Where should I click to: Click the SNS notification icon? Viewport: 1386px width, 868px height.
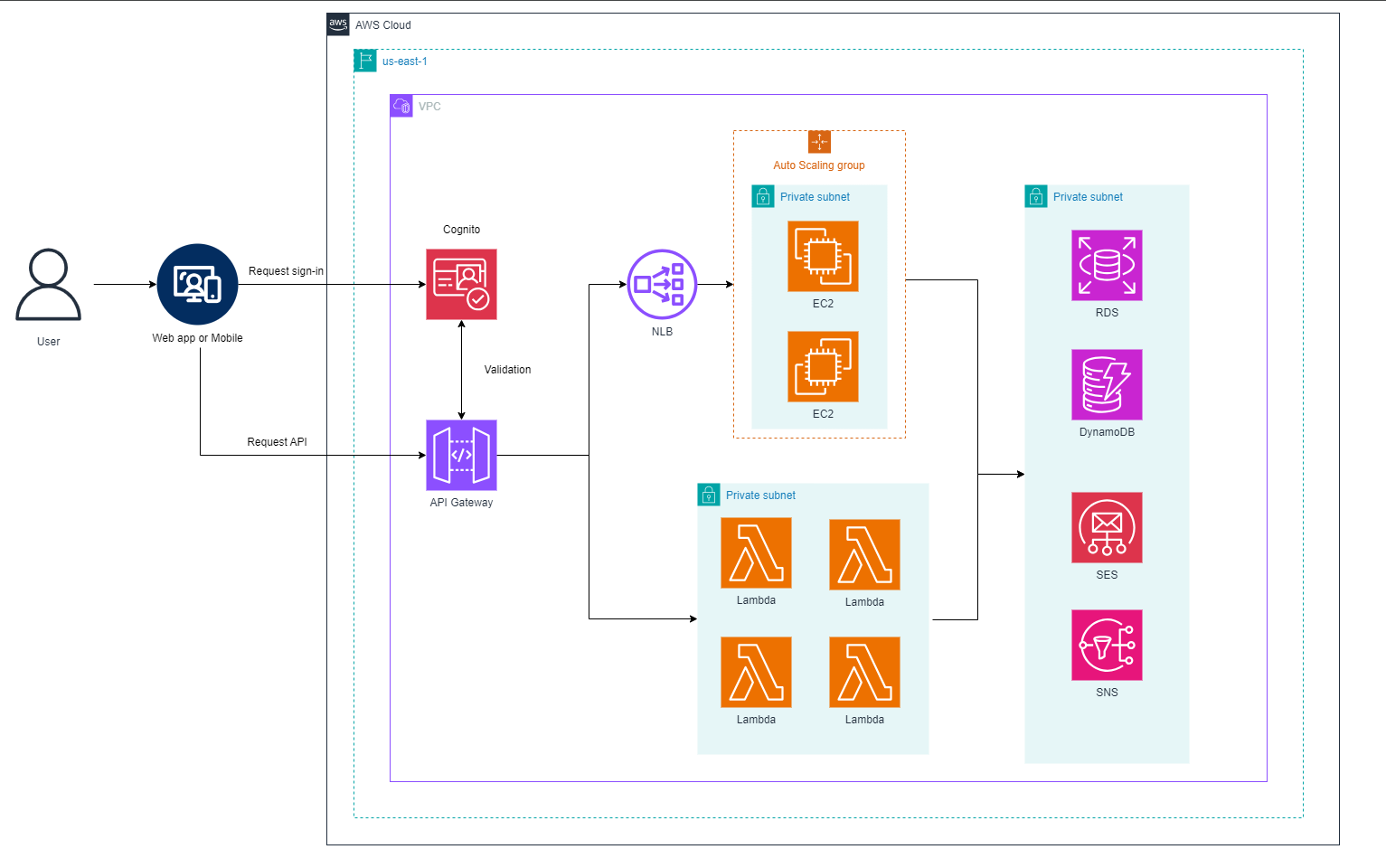(x=1107, y=645)
